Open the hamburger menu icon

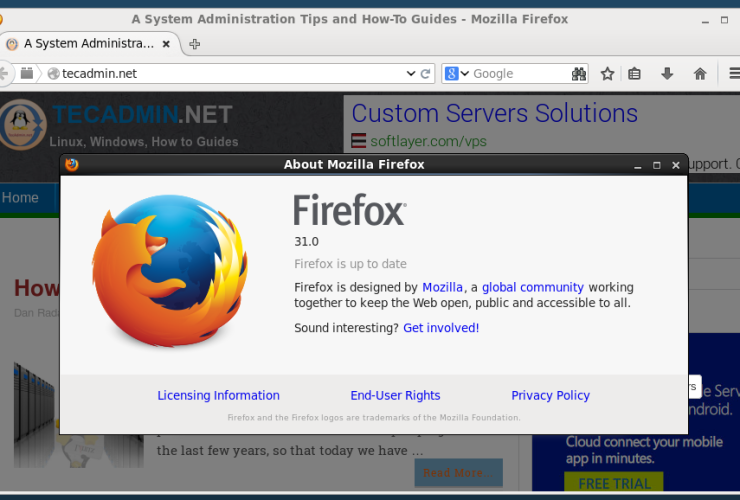pyautogui.click(x=733, y=74)
